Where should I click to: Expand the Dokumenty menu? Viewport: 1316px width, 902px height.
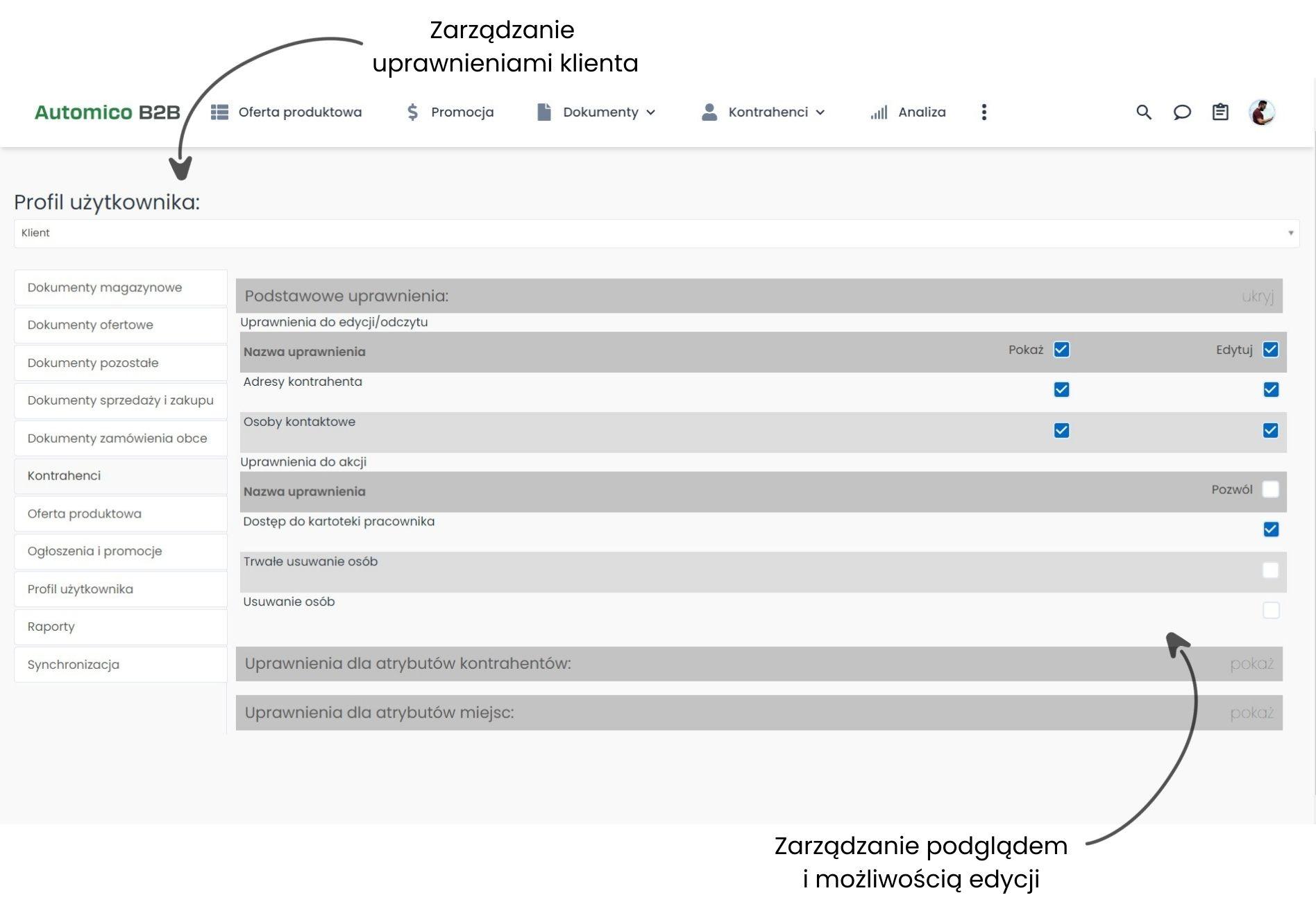597,112
